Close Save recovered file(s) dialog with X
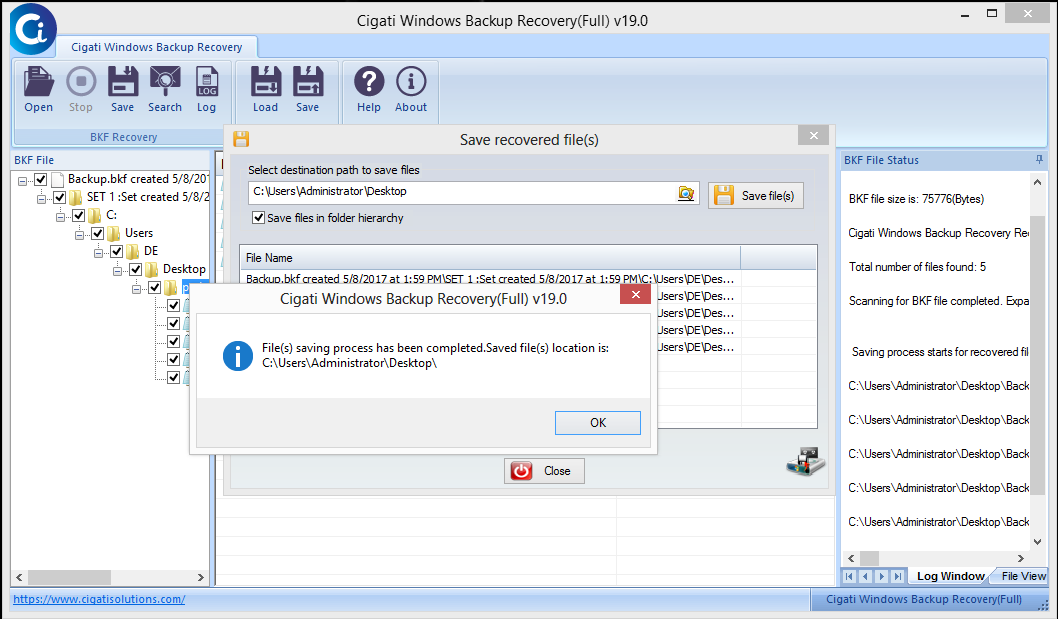The height and width of the screenshot is (619, 1058). pyautogui.click(x=813, y=135)
